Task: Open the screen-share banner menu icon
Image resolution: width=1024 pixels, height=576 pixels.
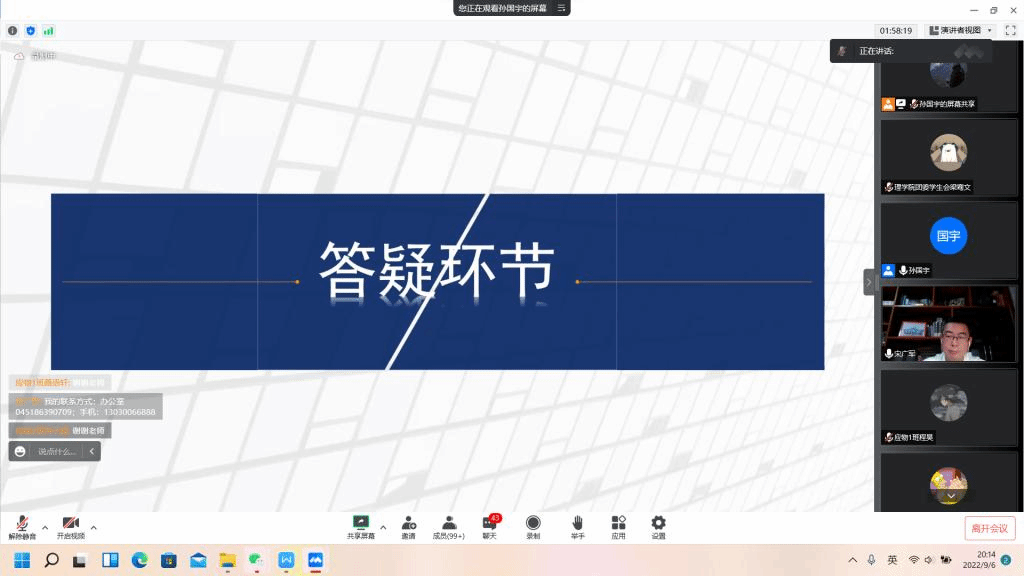Action: point(562,8)
